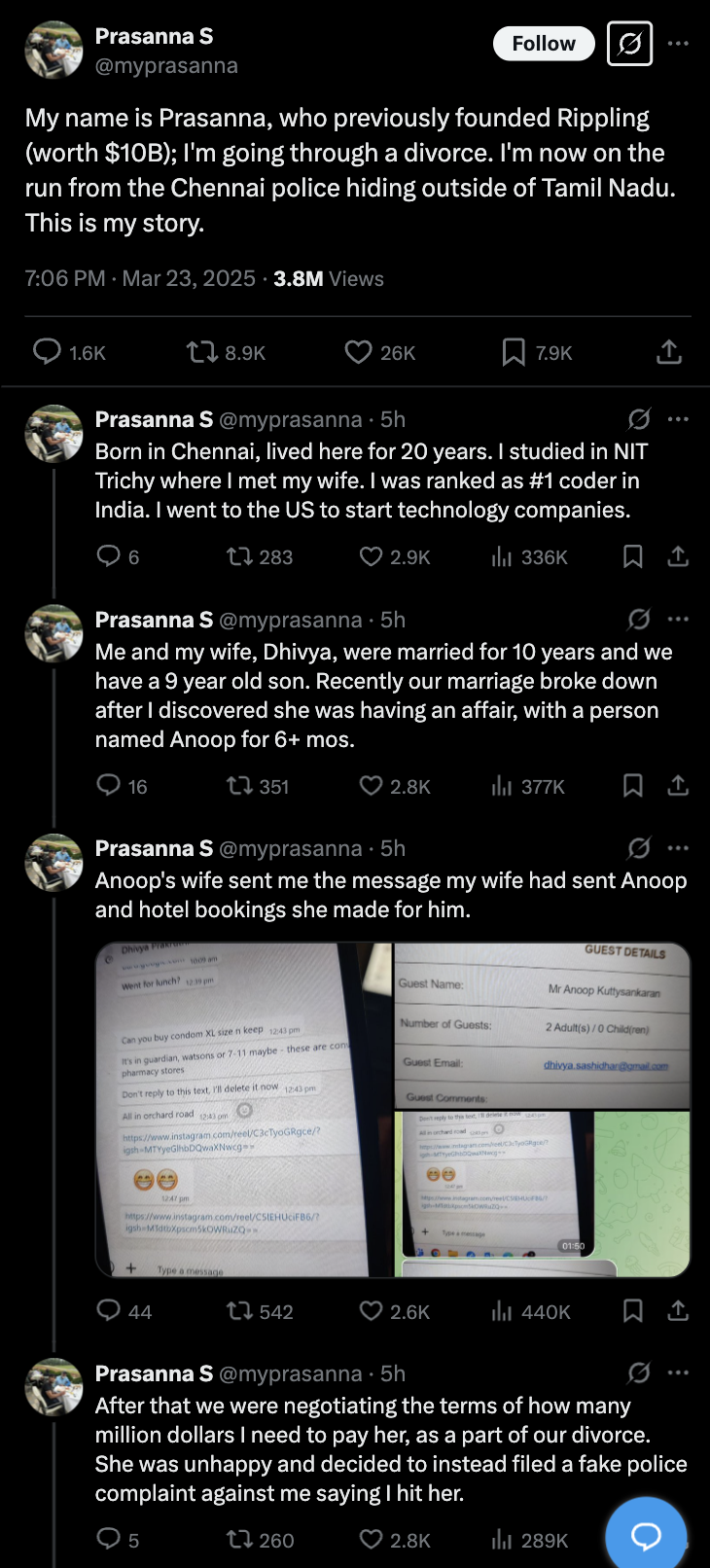Like the main post with 26K likes

click(359, 351)
